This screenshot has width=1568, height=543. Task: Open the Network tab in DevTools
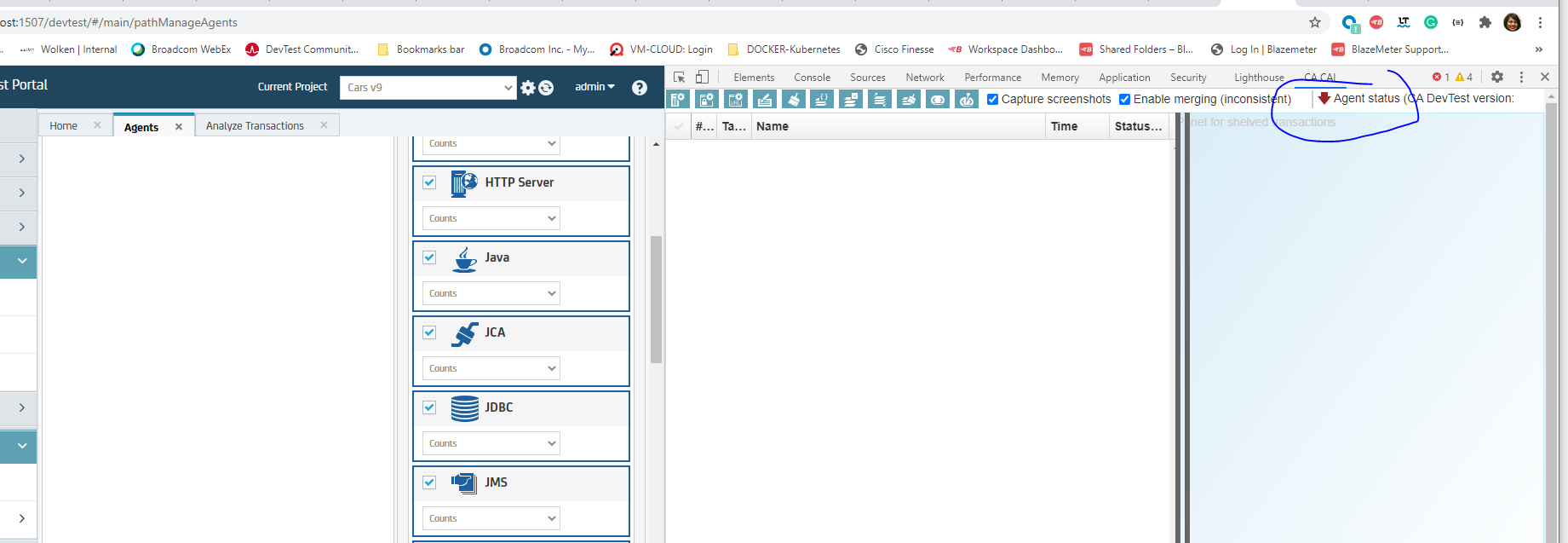[924, 78]
